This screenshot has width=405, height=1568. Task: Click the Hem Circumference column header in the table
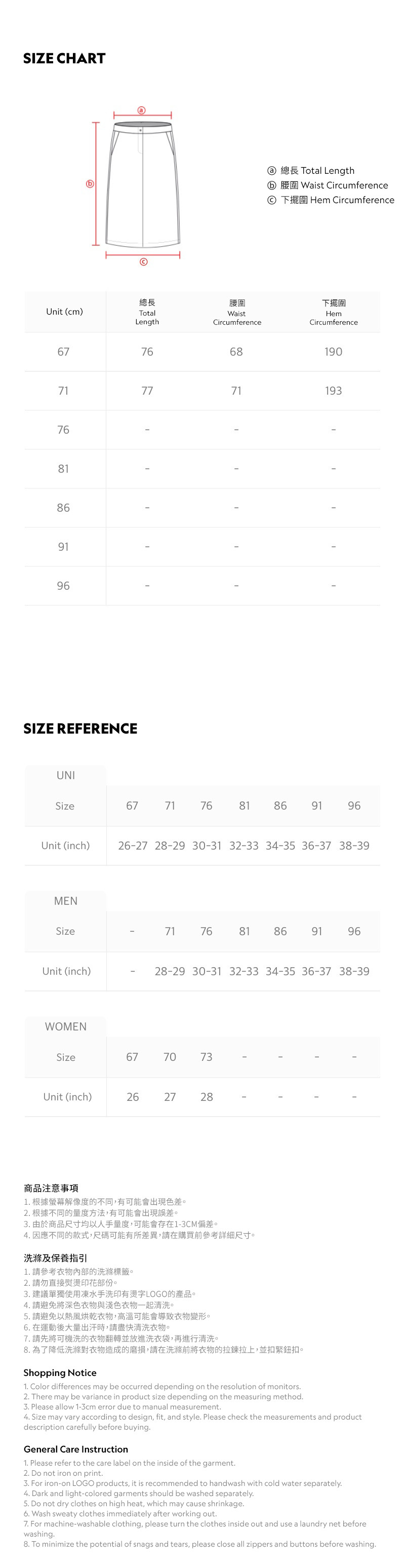(x=333, y=312)
